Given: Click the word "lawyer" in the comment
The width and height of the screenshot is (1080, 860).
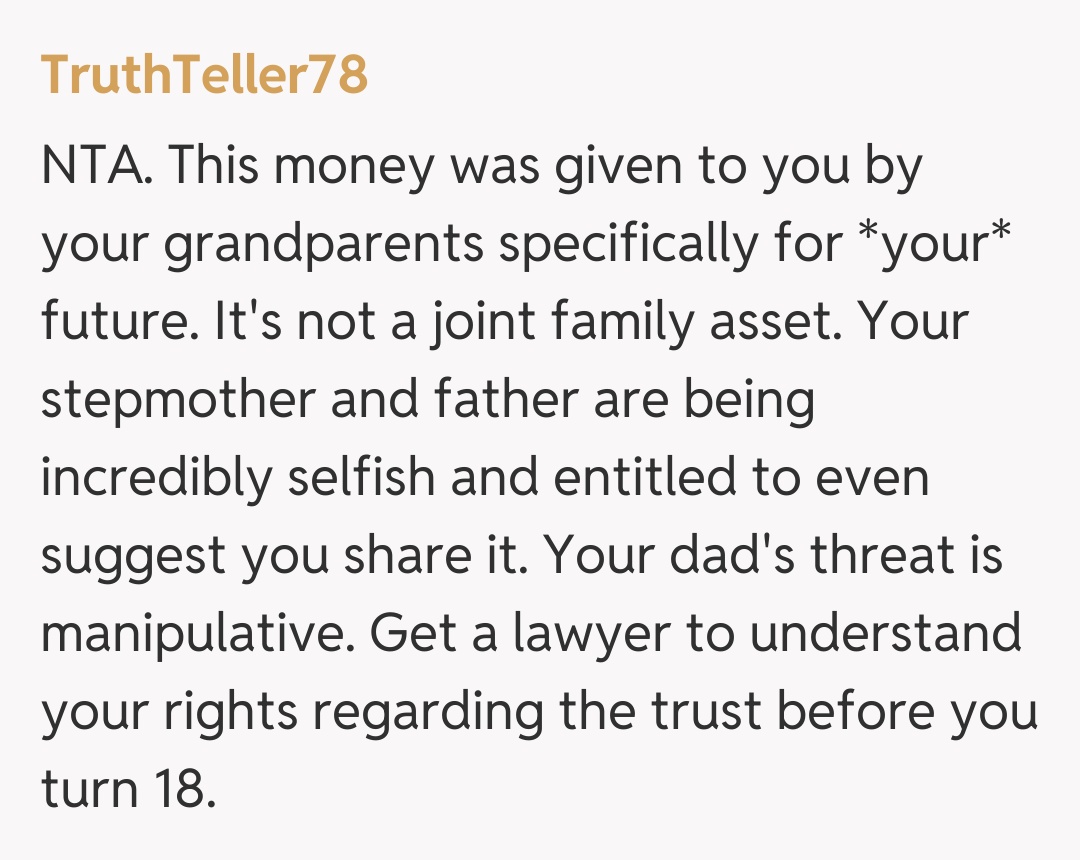Looking at the screenshot, I should (x=583, y=635).
